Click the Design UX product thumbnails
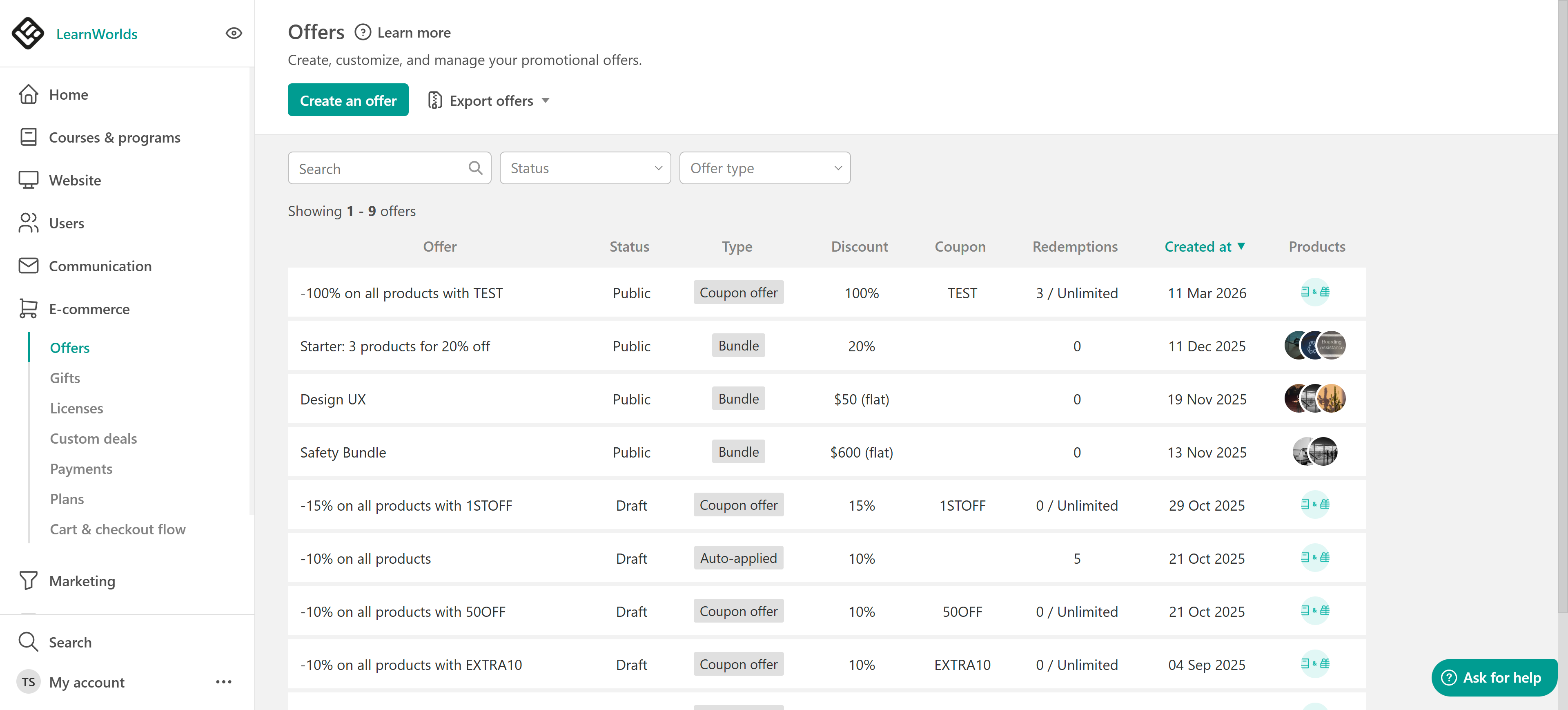 tap(1315, 399)
